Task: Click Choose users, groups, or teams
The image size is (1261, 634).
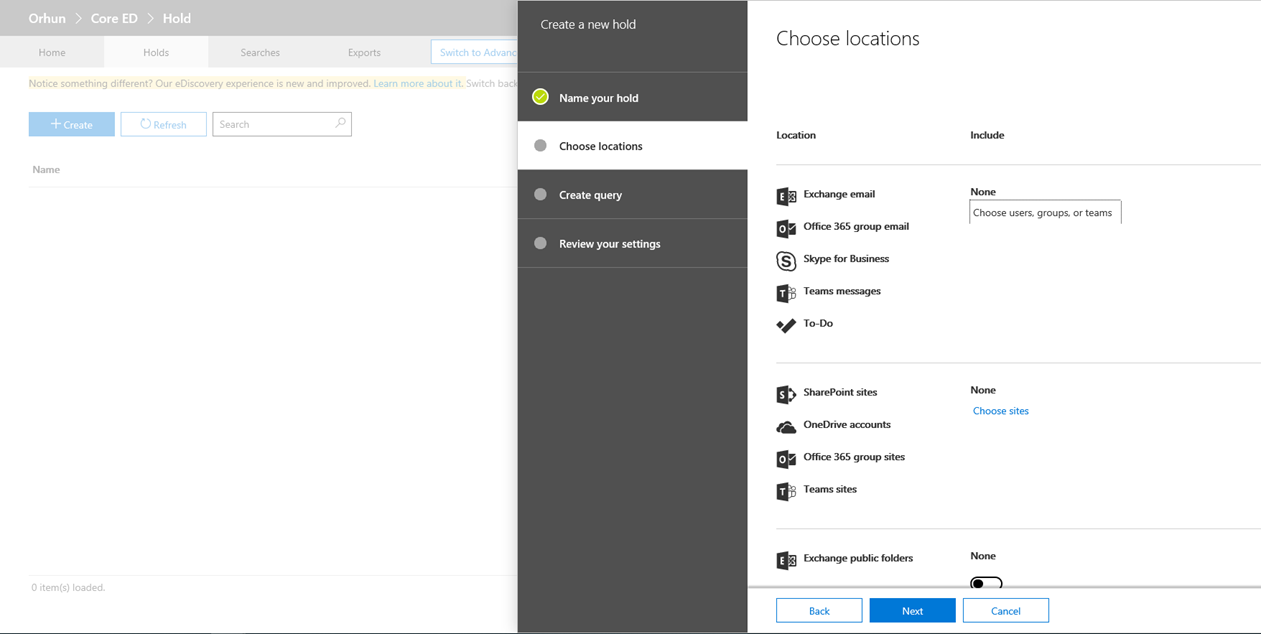Action: pyautogui.click(x=1045, y=212)
